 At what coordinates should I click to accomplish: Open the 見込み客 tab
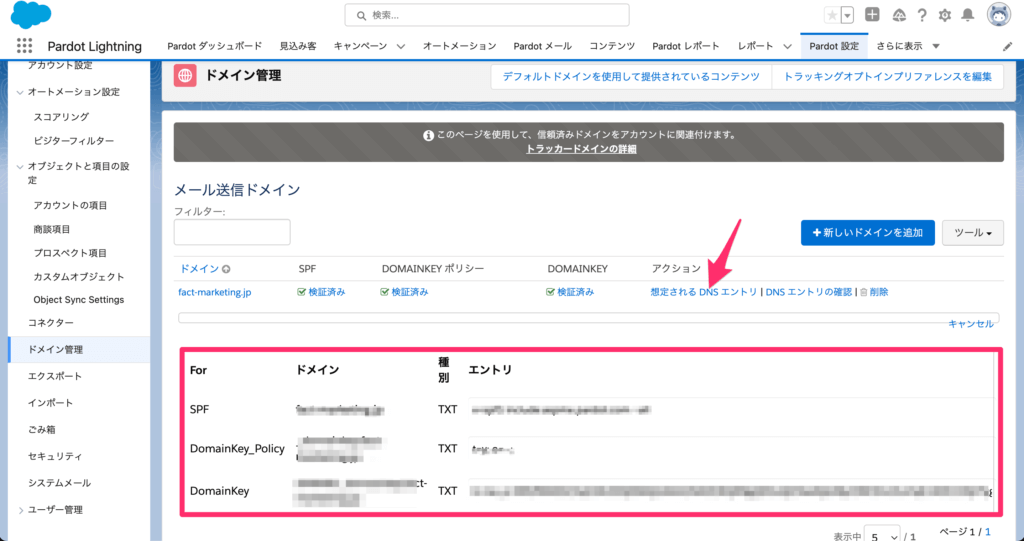pos(298,46)
